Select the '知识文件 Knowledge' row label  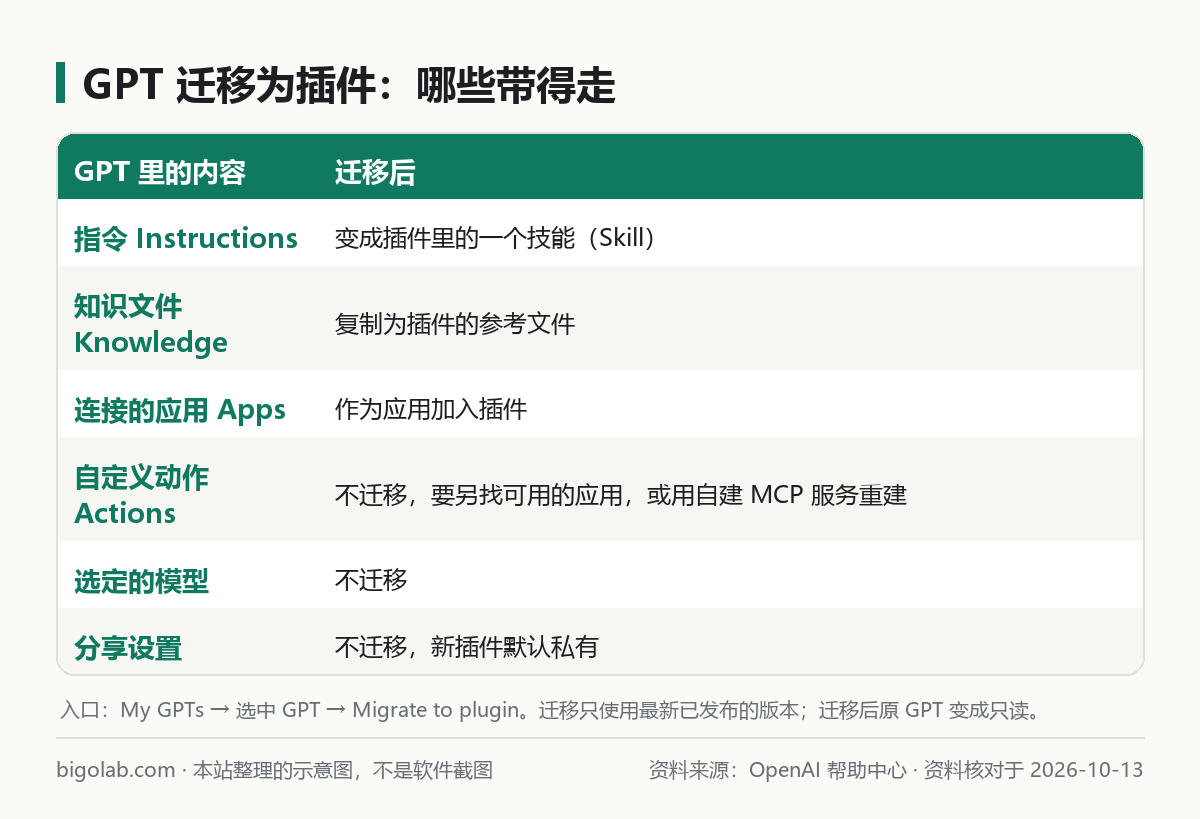[x=151, y=324]
